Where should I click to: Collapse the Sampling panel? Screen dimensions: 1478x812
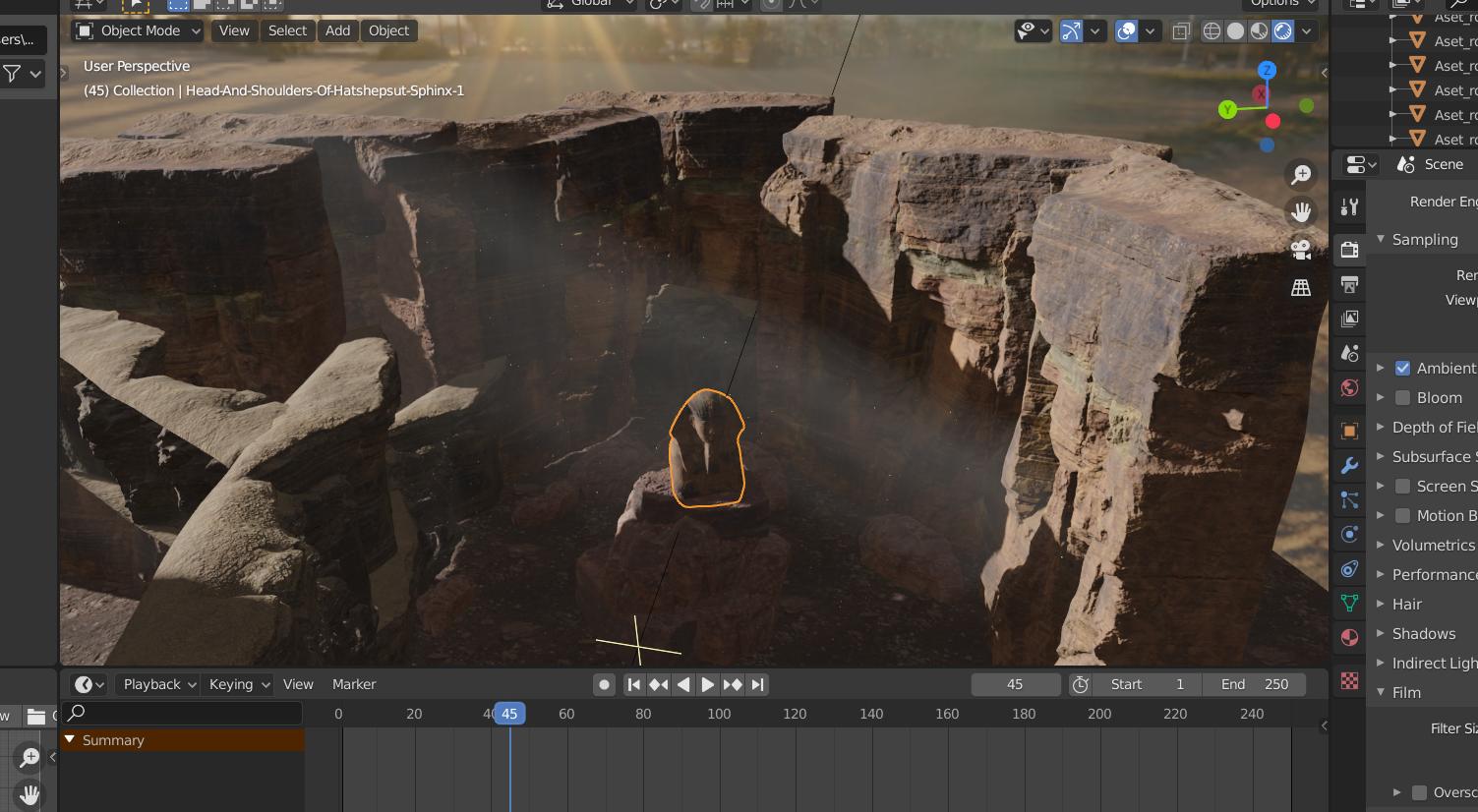(1381, 239)
